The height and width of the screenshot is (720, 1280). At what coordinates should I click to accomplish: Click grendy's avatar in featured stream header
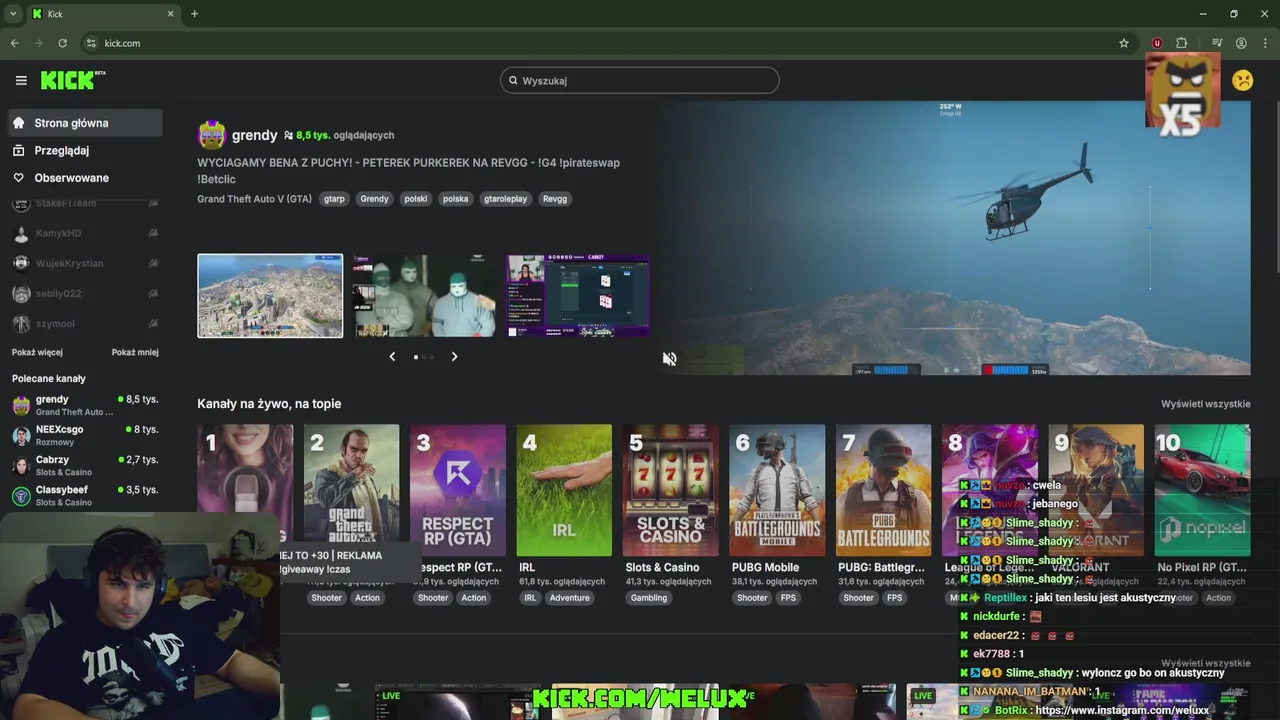click(x=211, y=135)
